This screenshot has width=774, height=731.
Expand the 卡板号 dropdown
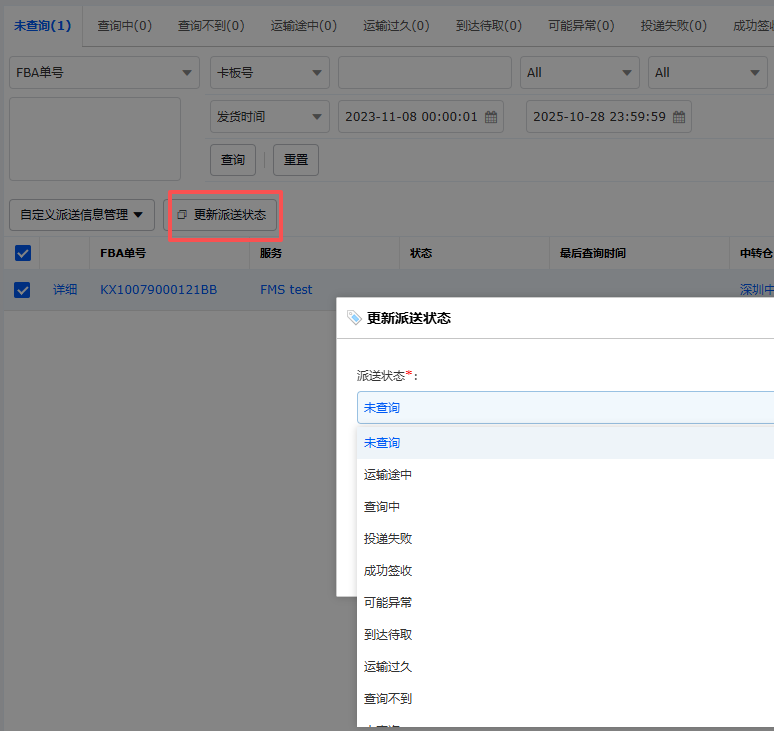[269, 73]
